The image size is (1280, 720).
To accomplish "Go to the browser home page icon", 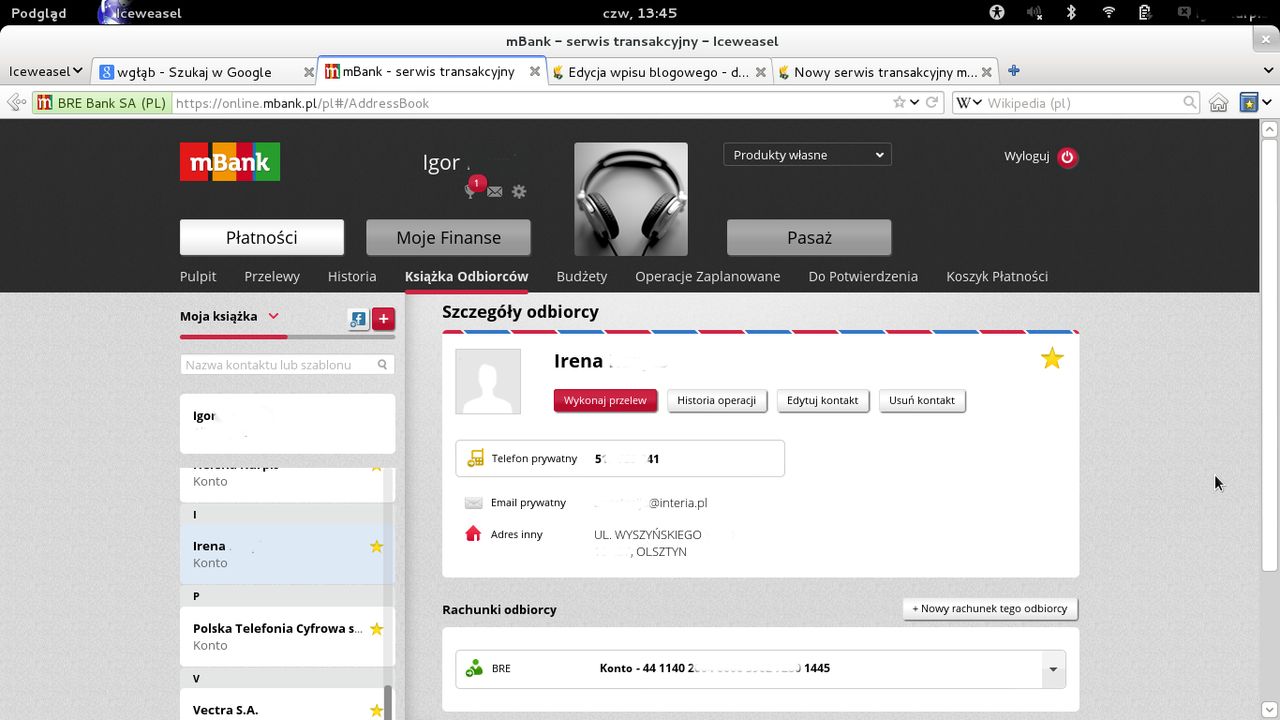I will (1218, 103).
